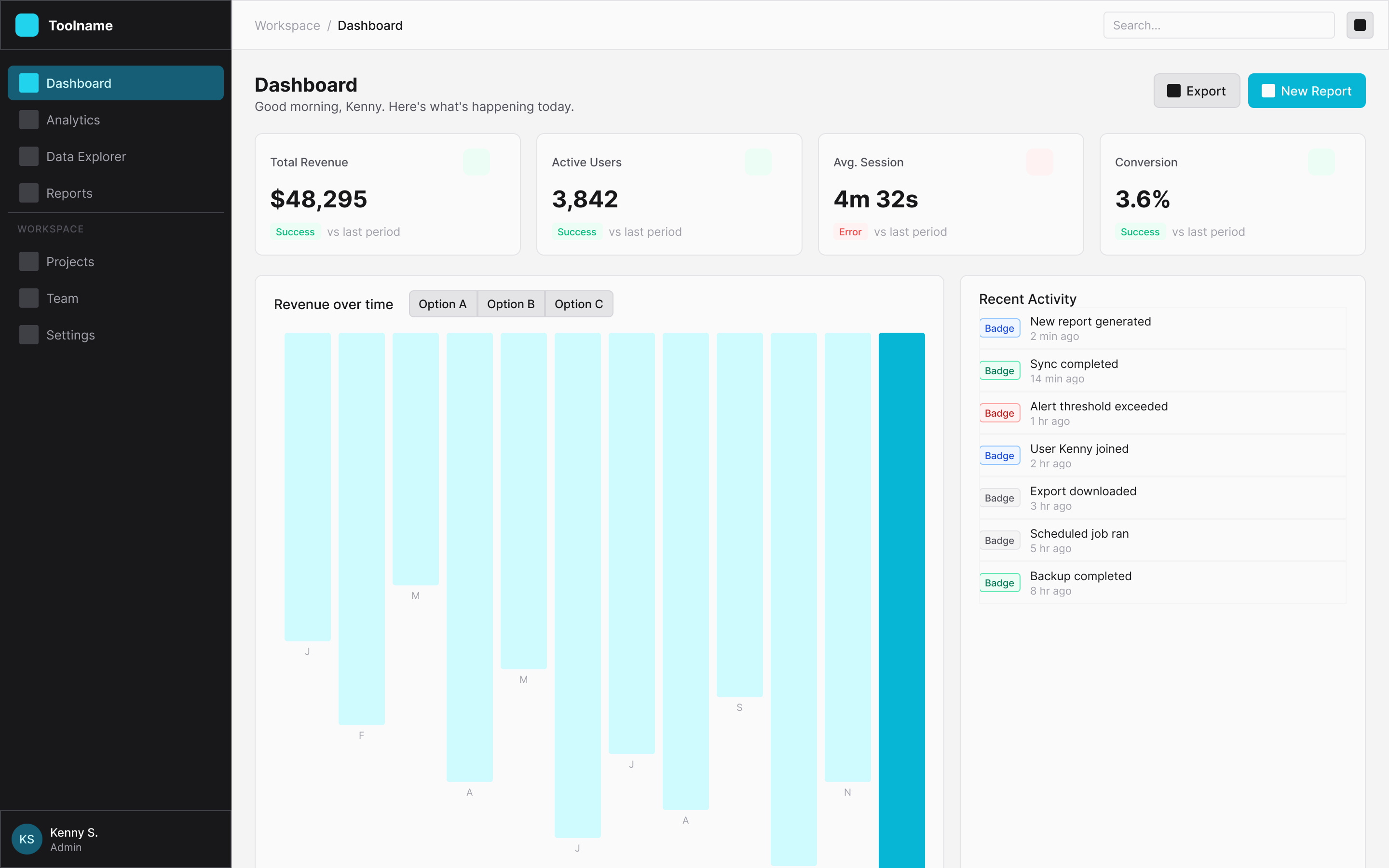This screenshot has width=1389, height=868.
Task: Focus the Search input field
Action: click(1218, 25)
